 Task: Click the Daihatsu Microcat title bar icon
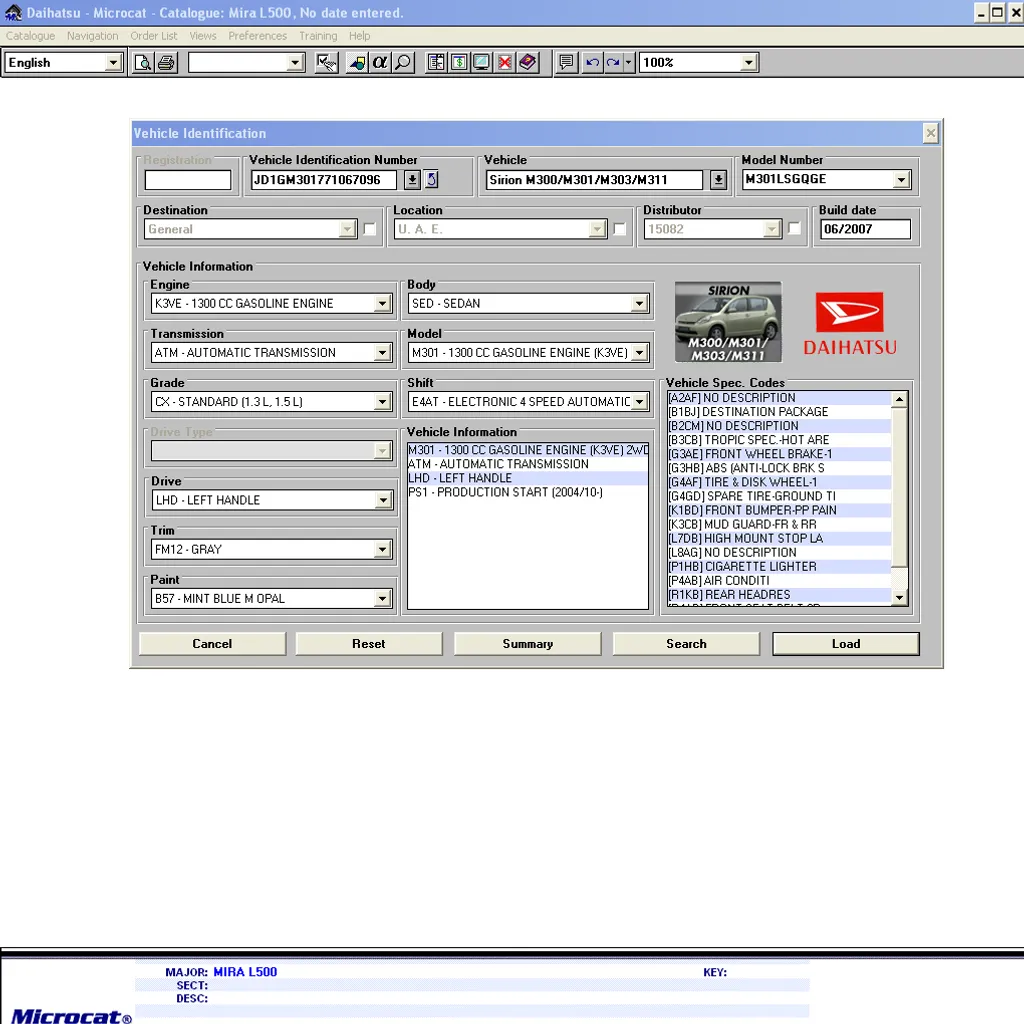[x=13, y=12]
